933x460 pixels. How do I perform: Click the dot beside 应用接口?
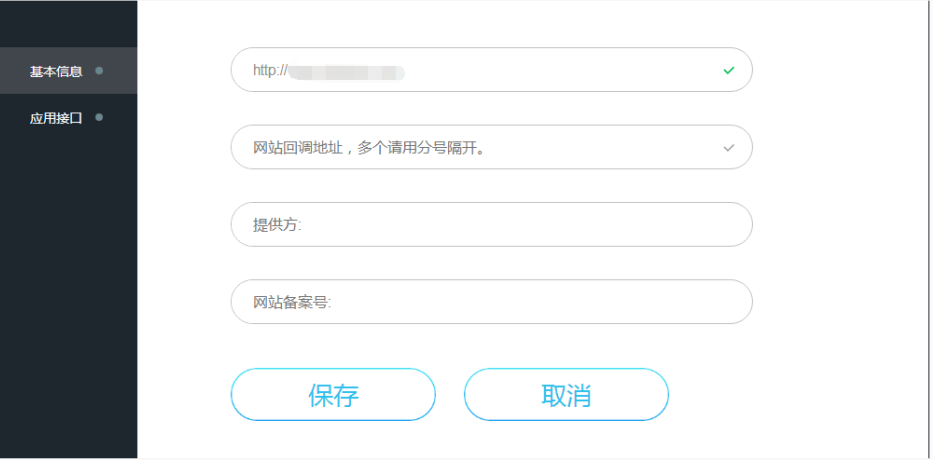click(99, 117)
